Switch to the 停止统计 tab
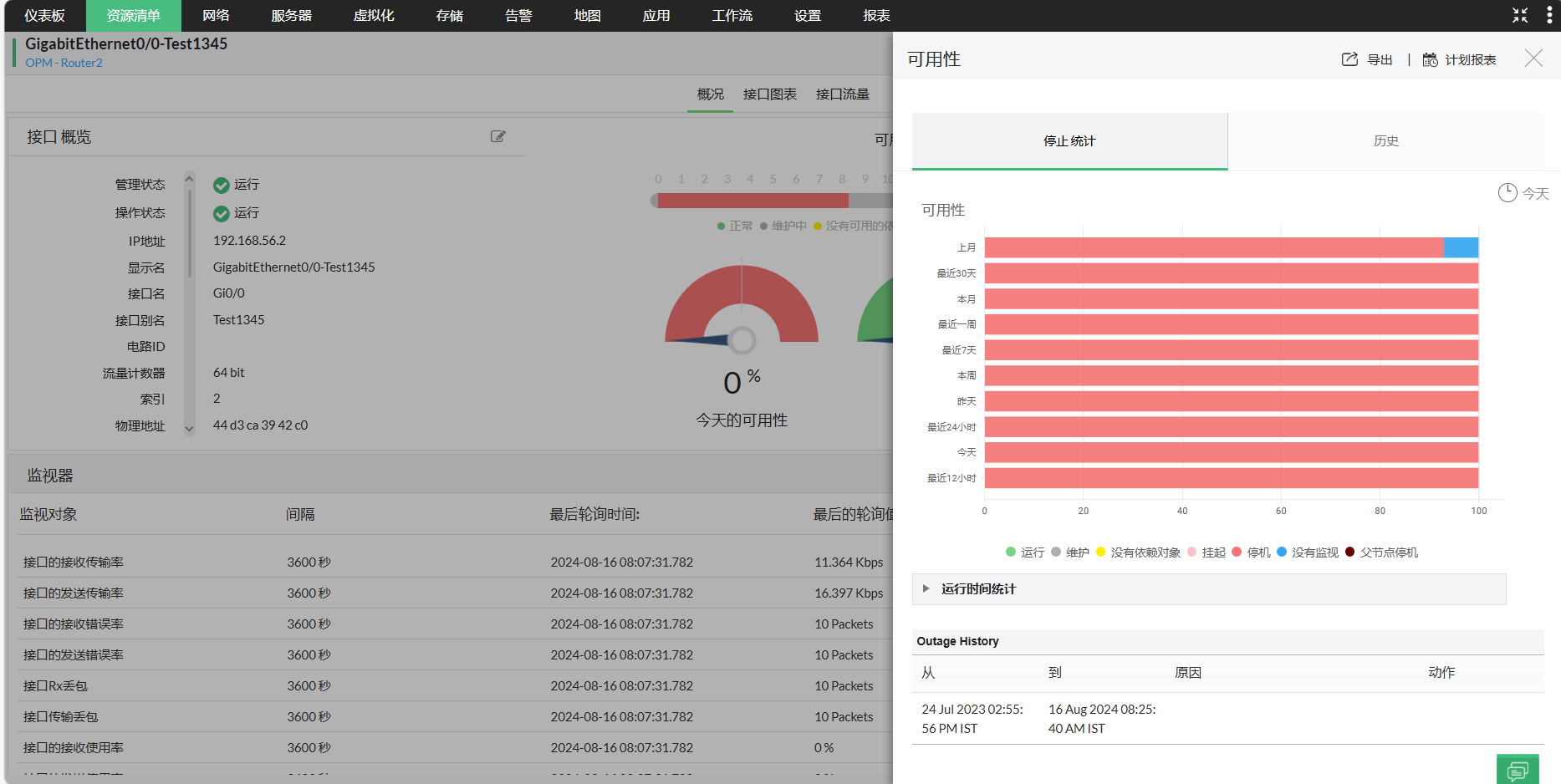 point(1069,141)
